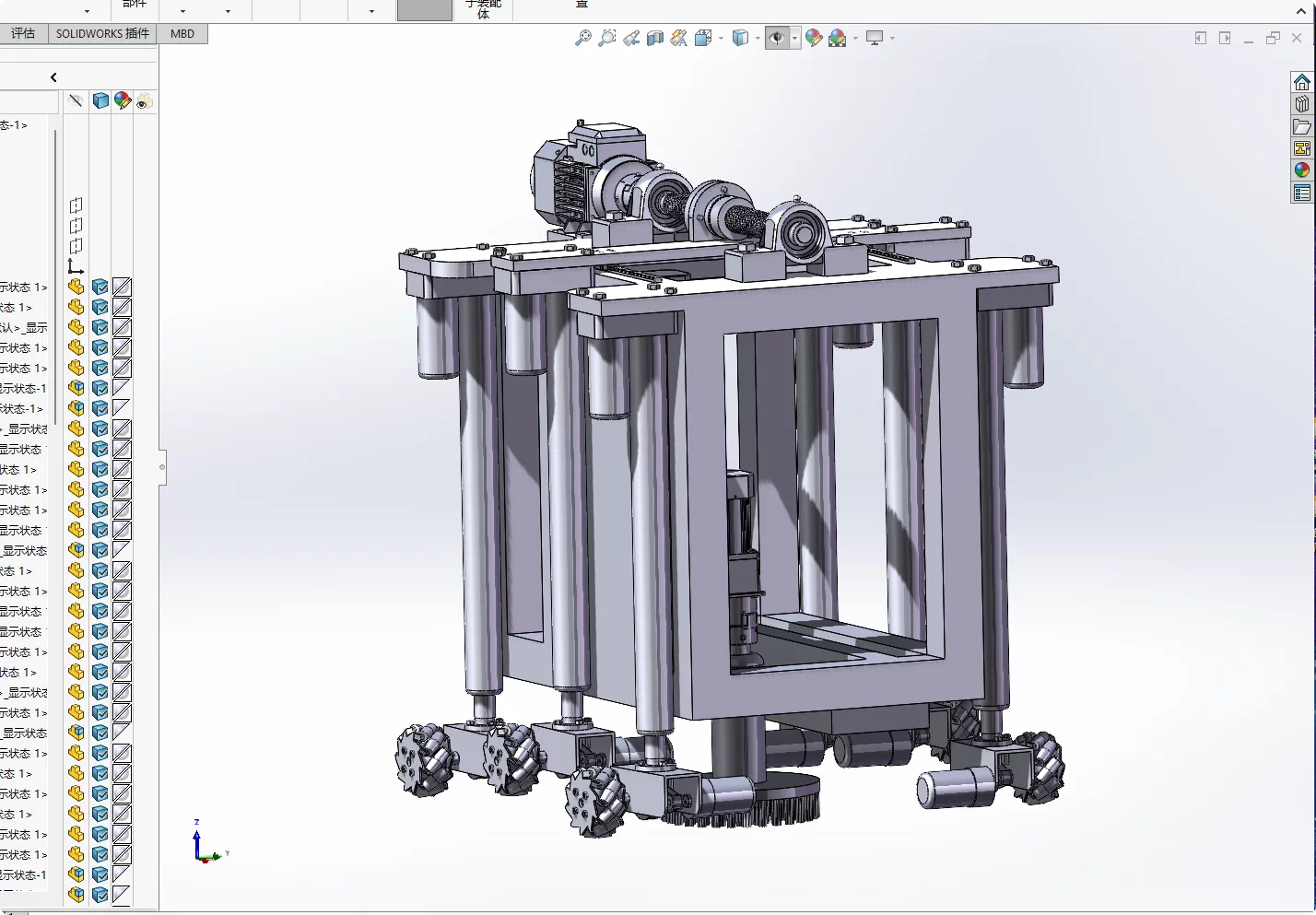This screenshot has width=1316, height=915.
Task: Toggle display mode on the 状态-1> row
Action: (x=100, y=408)
